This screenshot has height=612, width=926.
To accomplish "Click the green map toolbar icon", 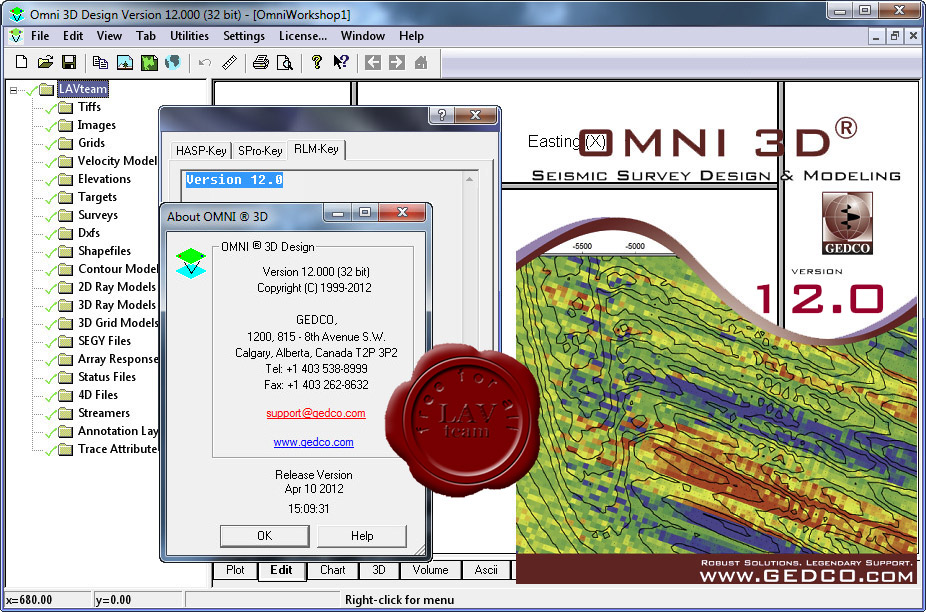I will 149,62.
